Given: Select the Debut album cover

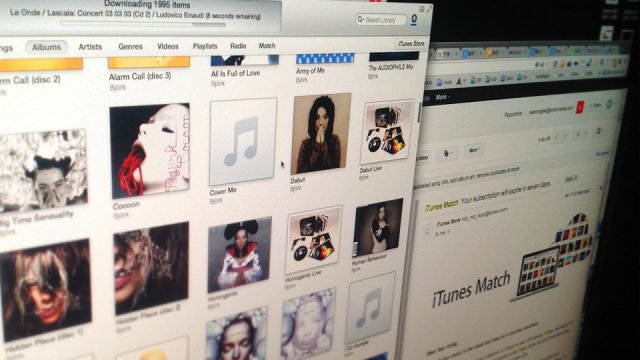Looking at the screenshot, I should pyautogui.click(x=320, y=133).
